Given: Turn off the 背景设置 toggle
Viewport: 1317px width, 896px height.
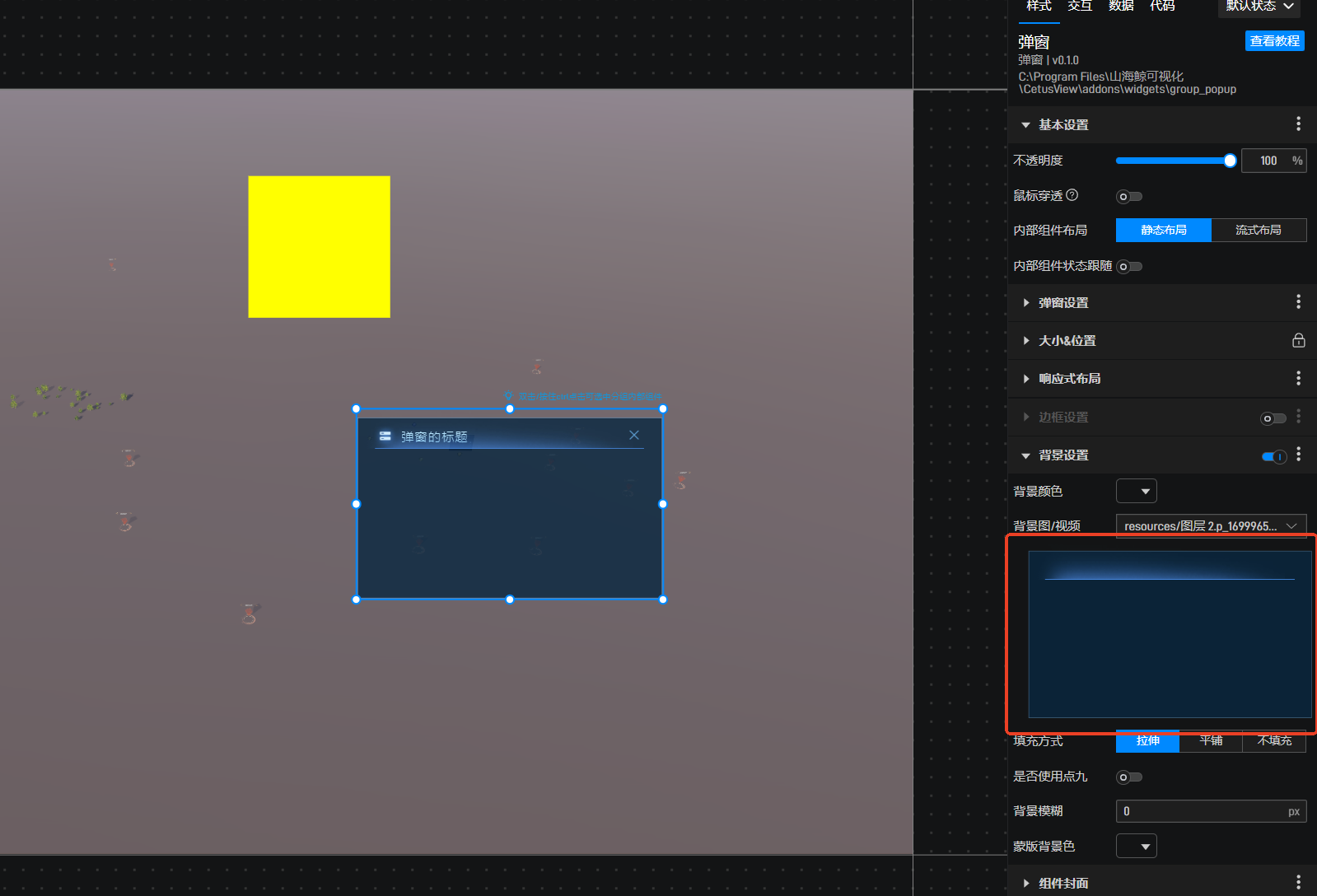Looking at the screenshot, I should [x=1273, y=456].
